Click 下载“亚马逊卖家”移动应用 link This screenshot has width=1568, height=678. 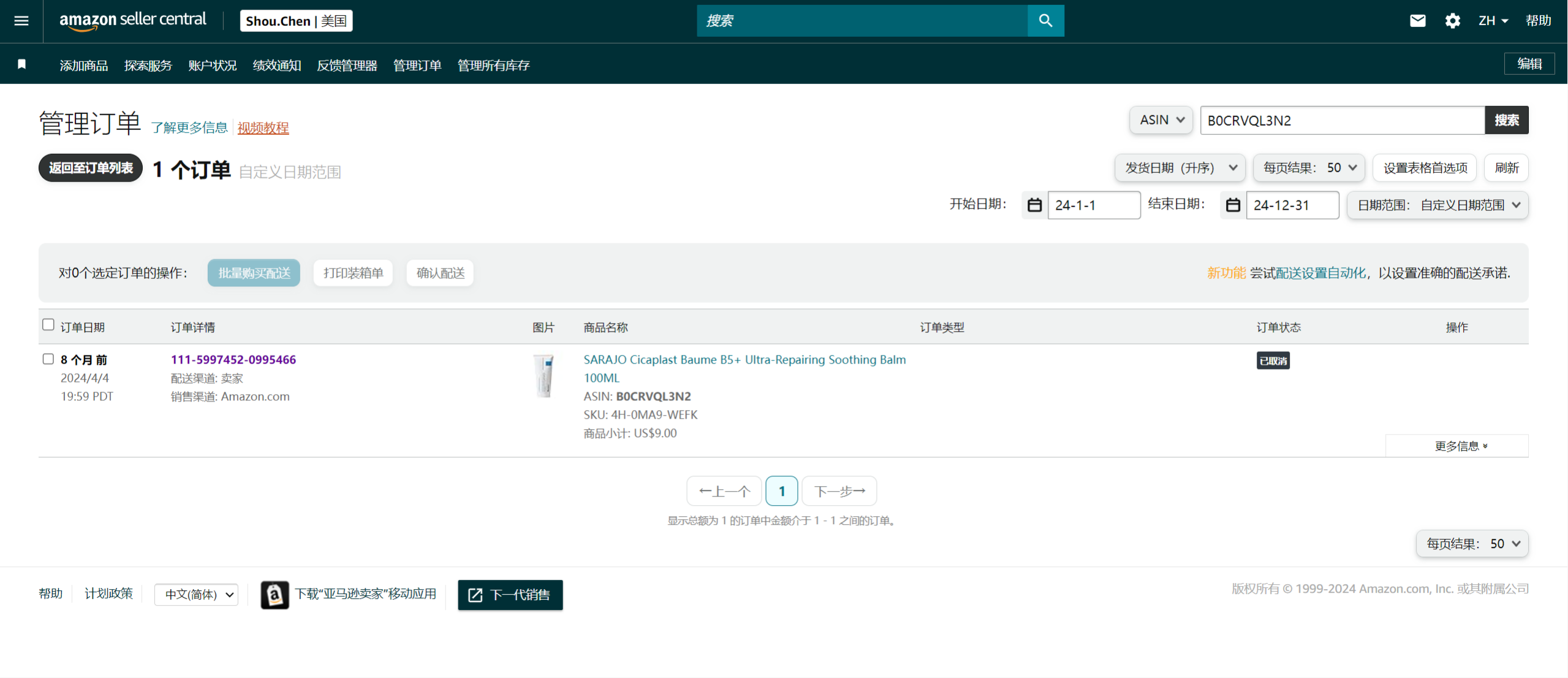pos(366,594)
